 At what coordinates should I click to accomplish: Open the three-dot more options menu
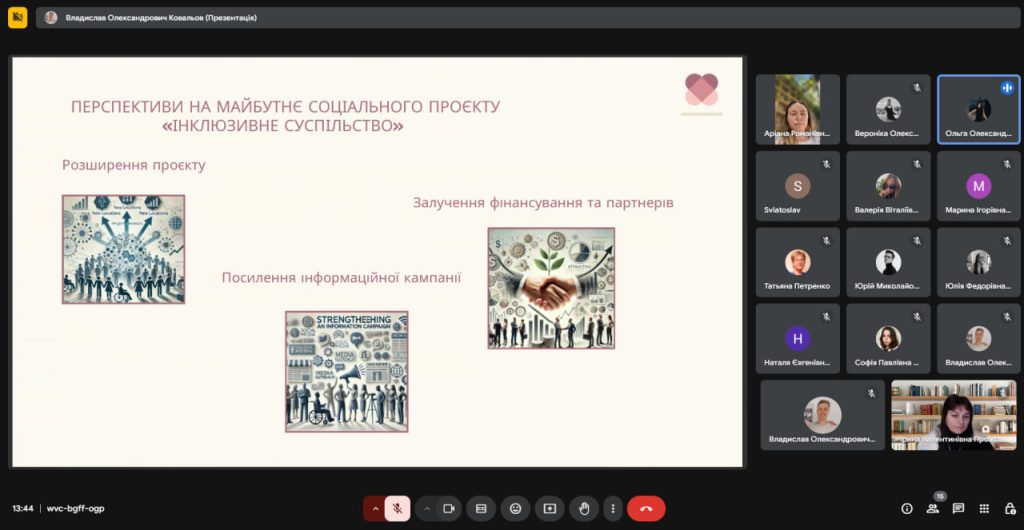pos(613,508)
